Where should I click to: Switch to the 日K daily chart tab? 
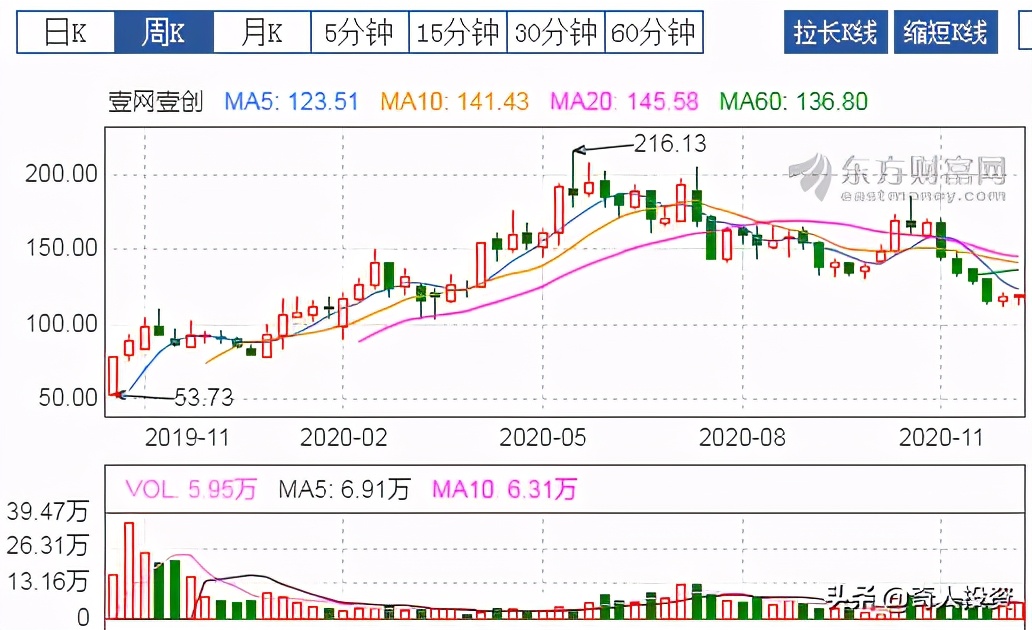64,32
